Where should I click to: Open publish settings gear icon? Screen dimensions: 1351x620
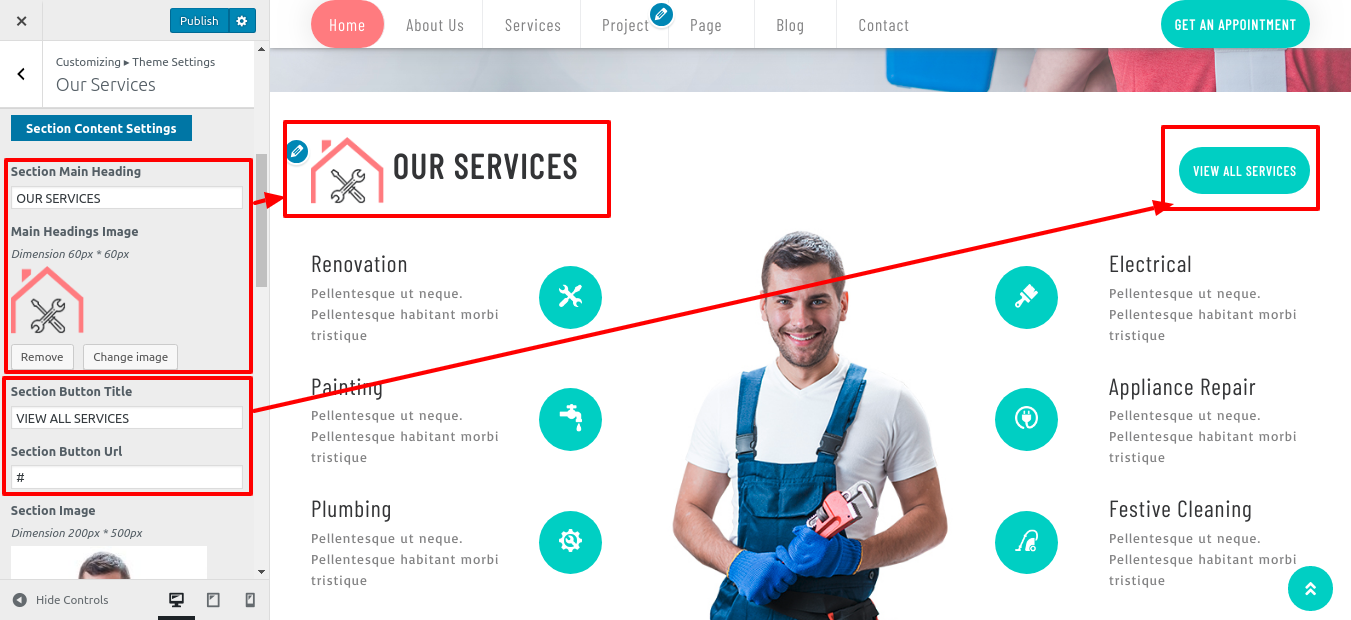coord(242,21)
